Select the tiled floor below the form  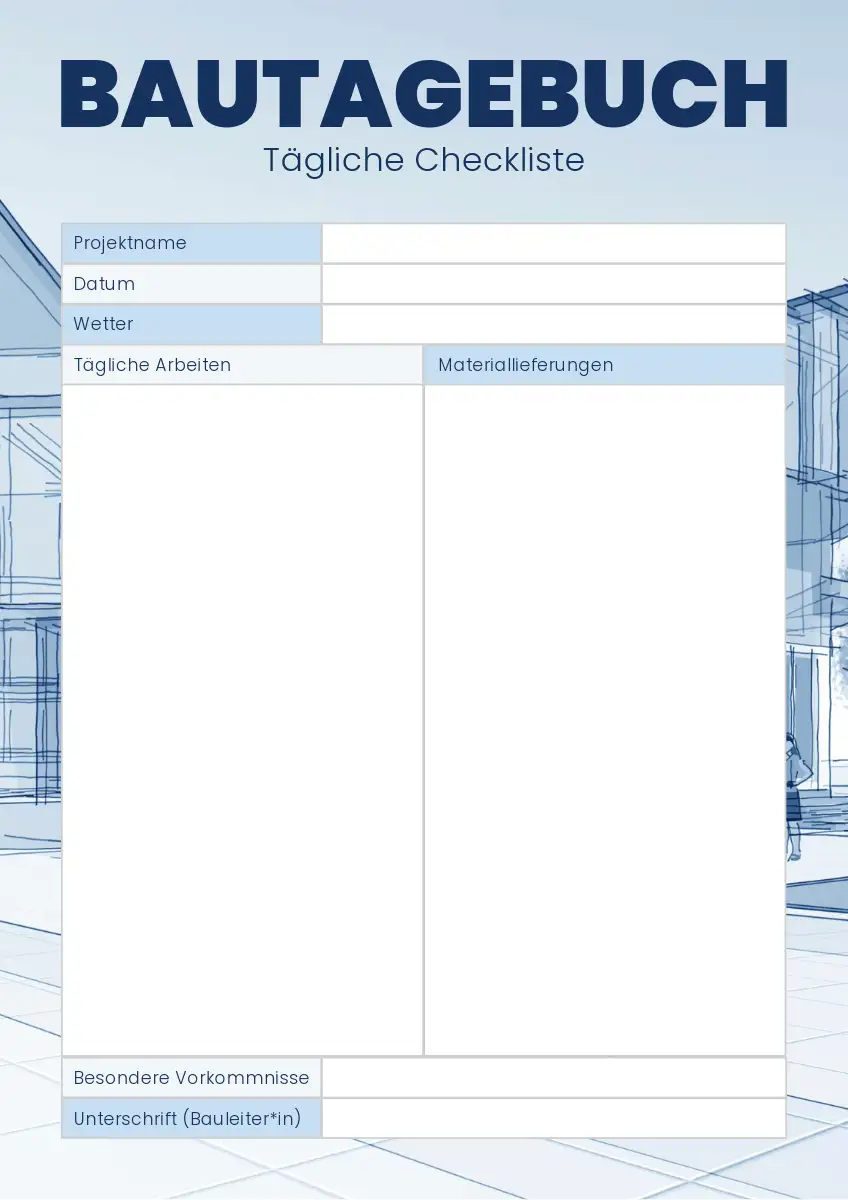tap(424, 1168)
